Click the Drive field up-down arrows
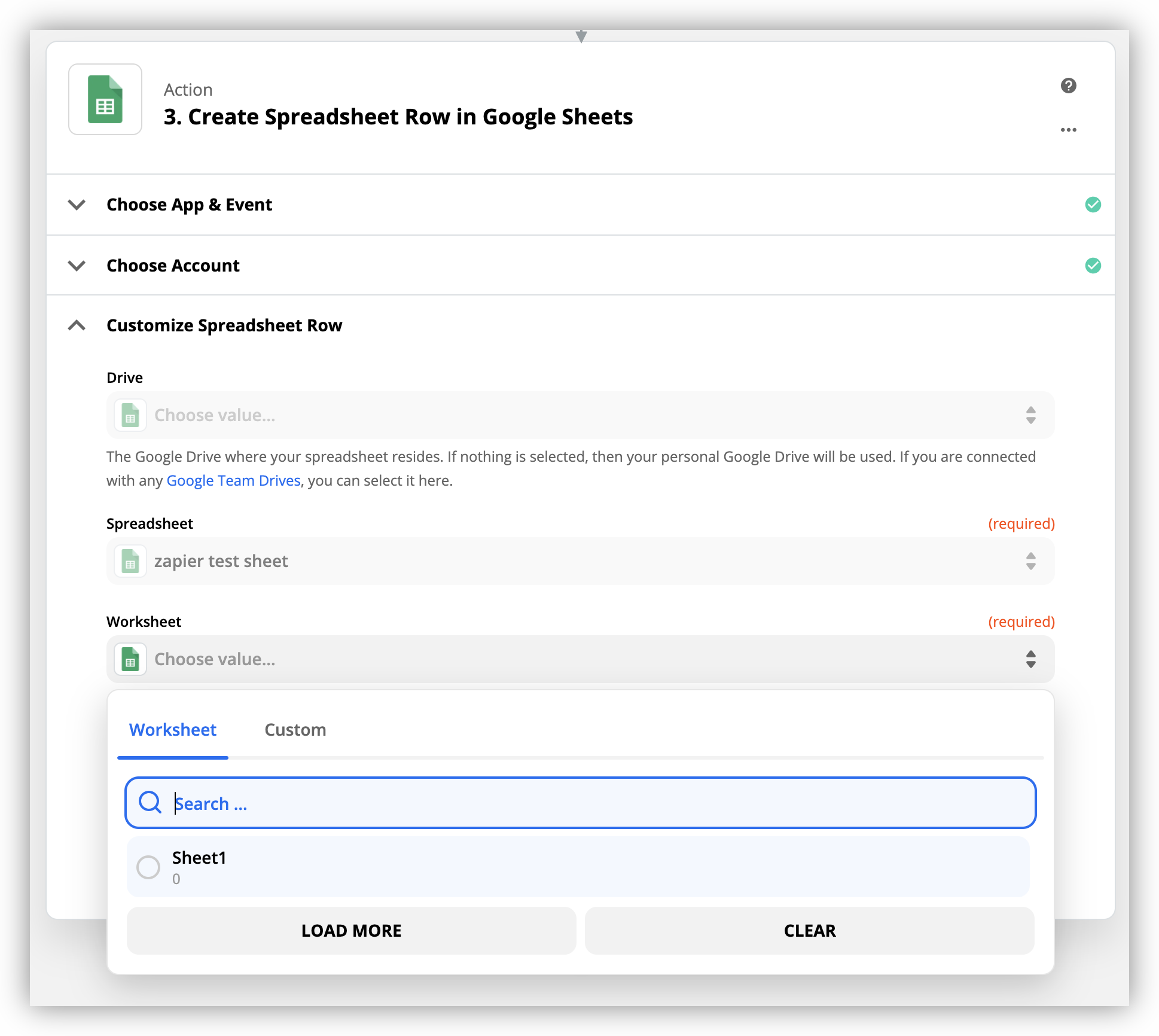The width and height of the screenshot is (1159, 1036). tap(1030, 415)
